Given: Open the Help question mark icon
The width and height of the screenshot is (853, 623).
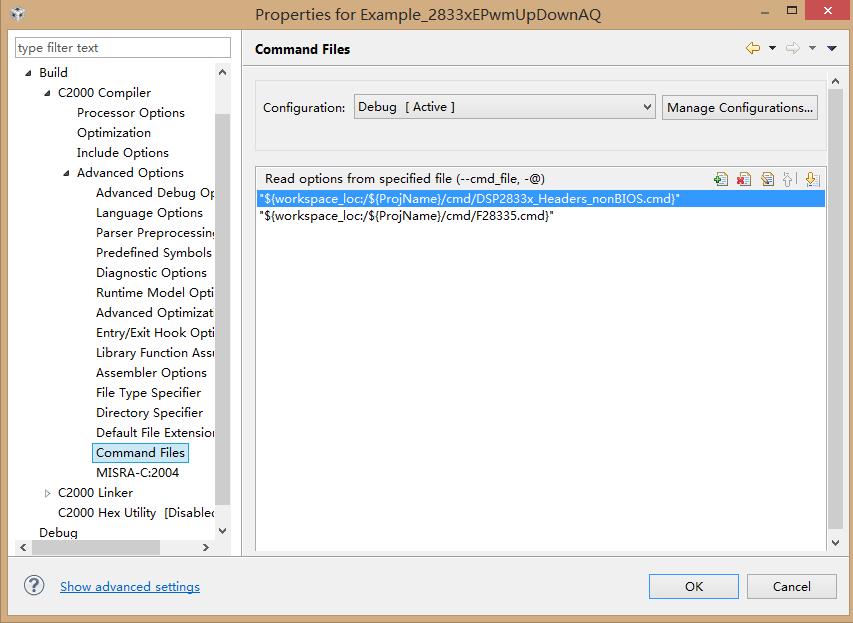Looking at the screenshot, I should 34,586.
